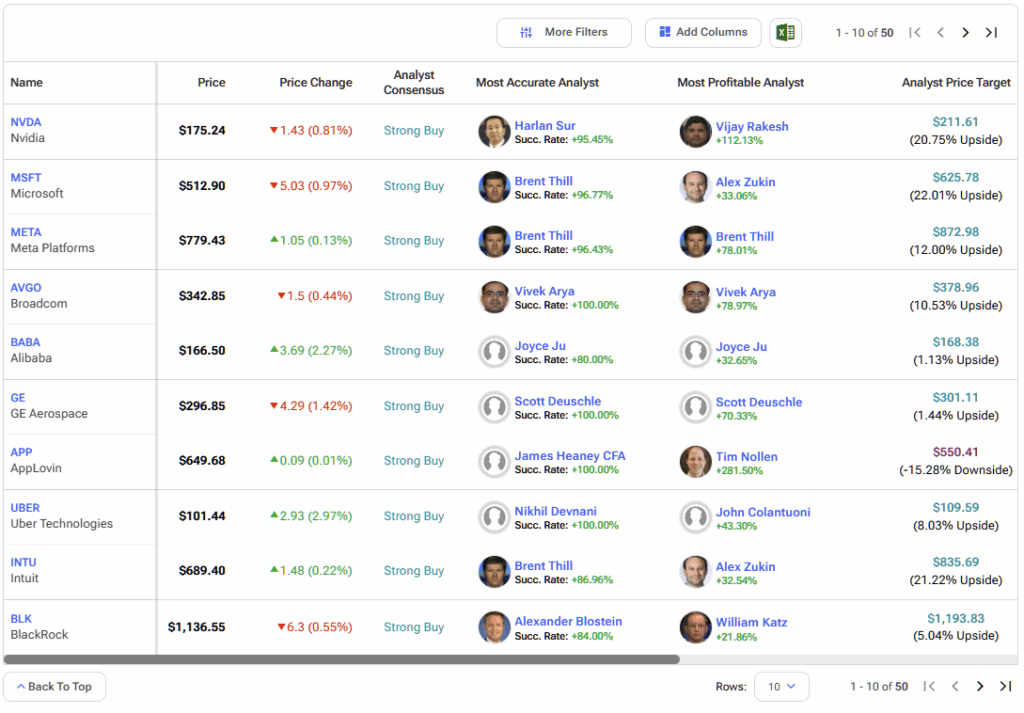Go to next page in bottom pagination
The width and height of the screenshot is (1024, 713).
(x=980, y=686)
